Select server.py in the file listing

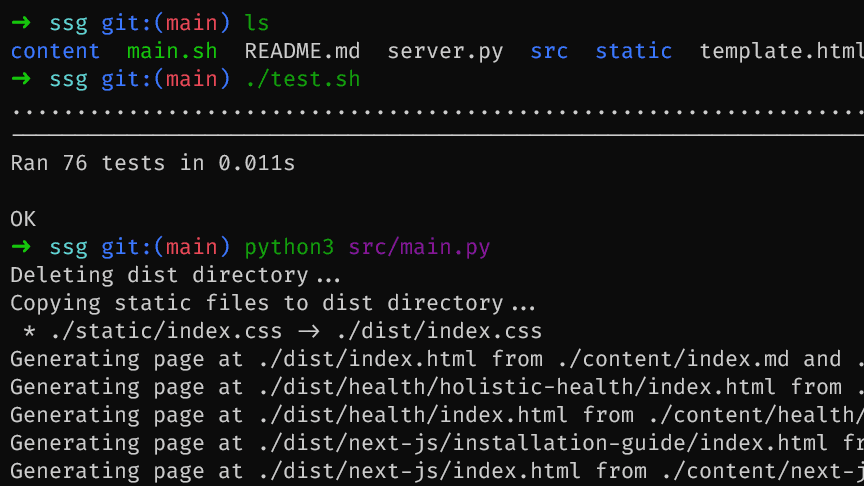[445, 51]
